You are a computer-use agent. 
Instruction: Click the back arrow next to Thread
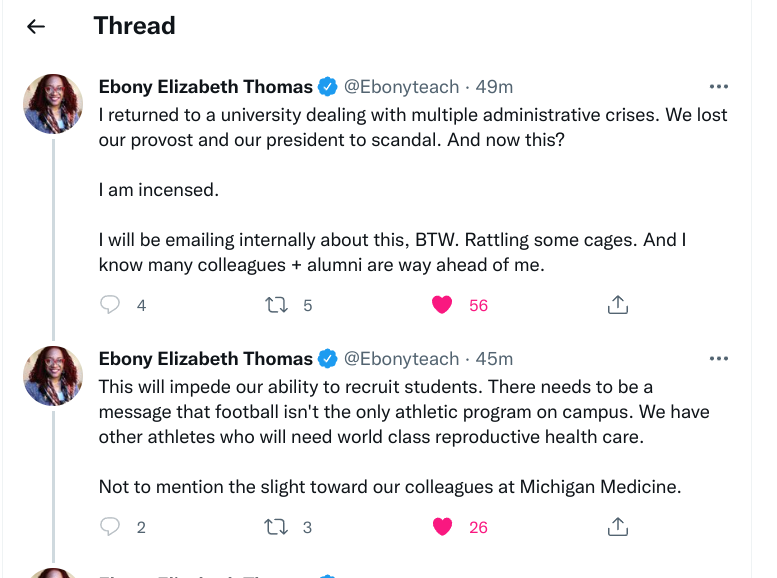[x=37, y=27]
